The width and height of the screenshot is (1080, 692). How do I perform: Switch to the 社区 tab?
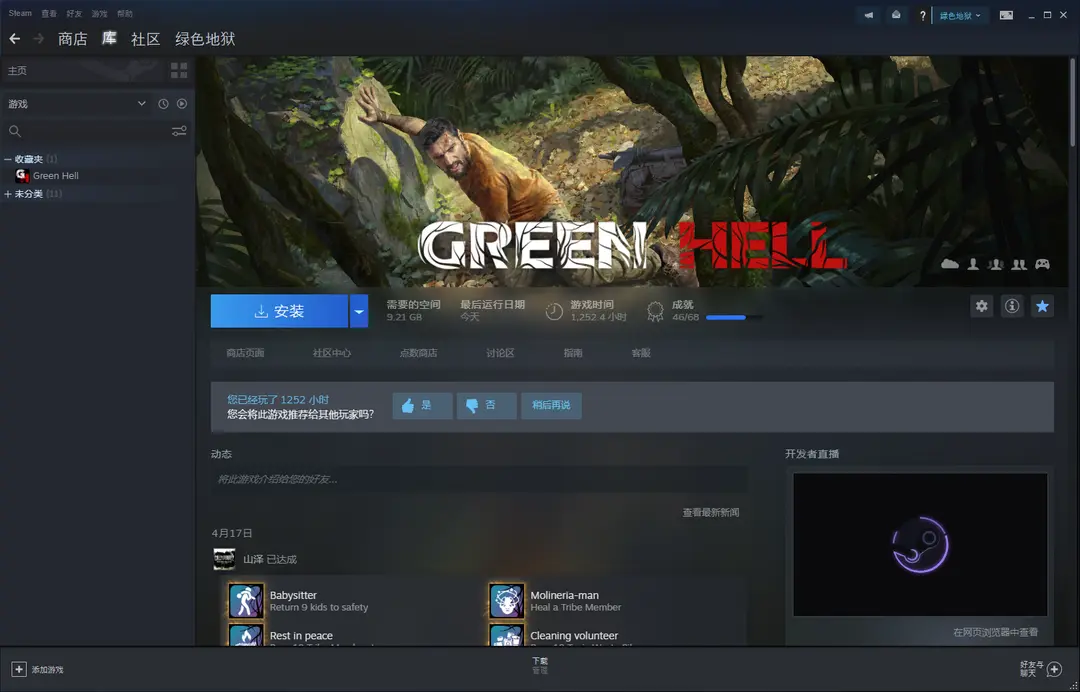(x=145, y=39)
